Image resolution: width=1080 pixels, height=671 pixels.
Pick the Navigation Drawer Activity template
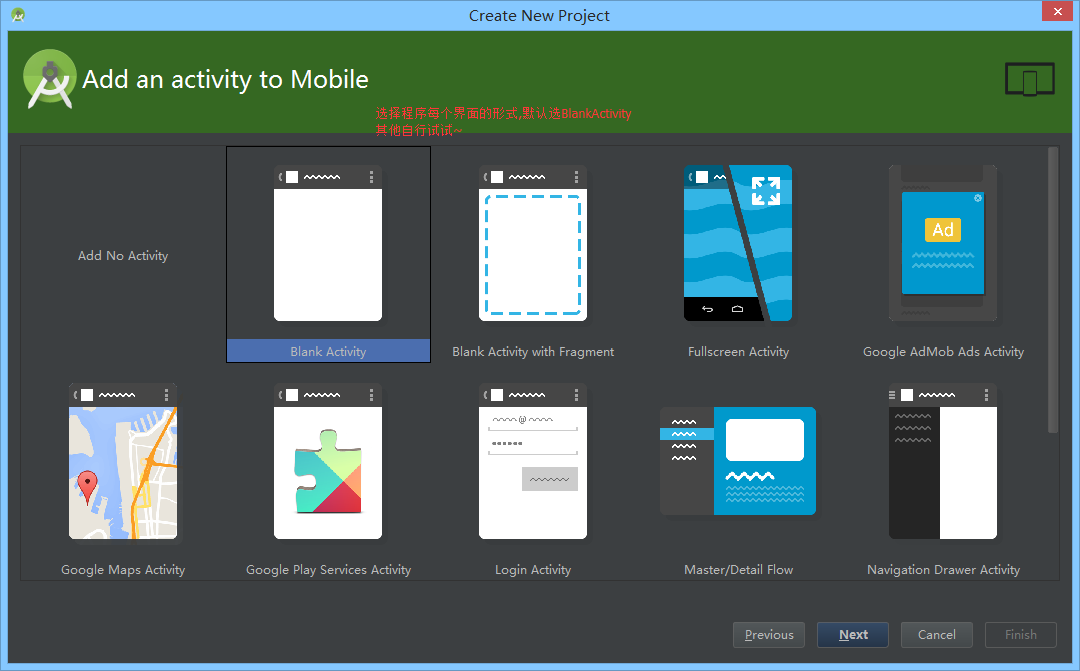(942, 461)
